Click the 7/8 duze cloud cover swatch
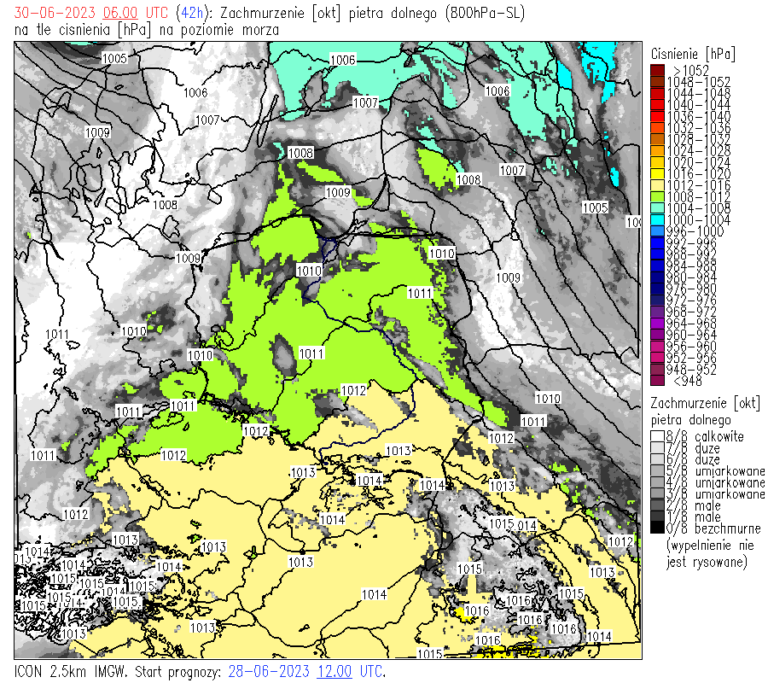 [657, 448]
